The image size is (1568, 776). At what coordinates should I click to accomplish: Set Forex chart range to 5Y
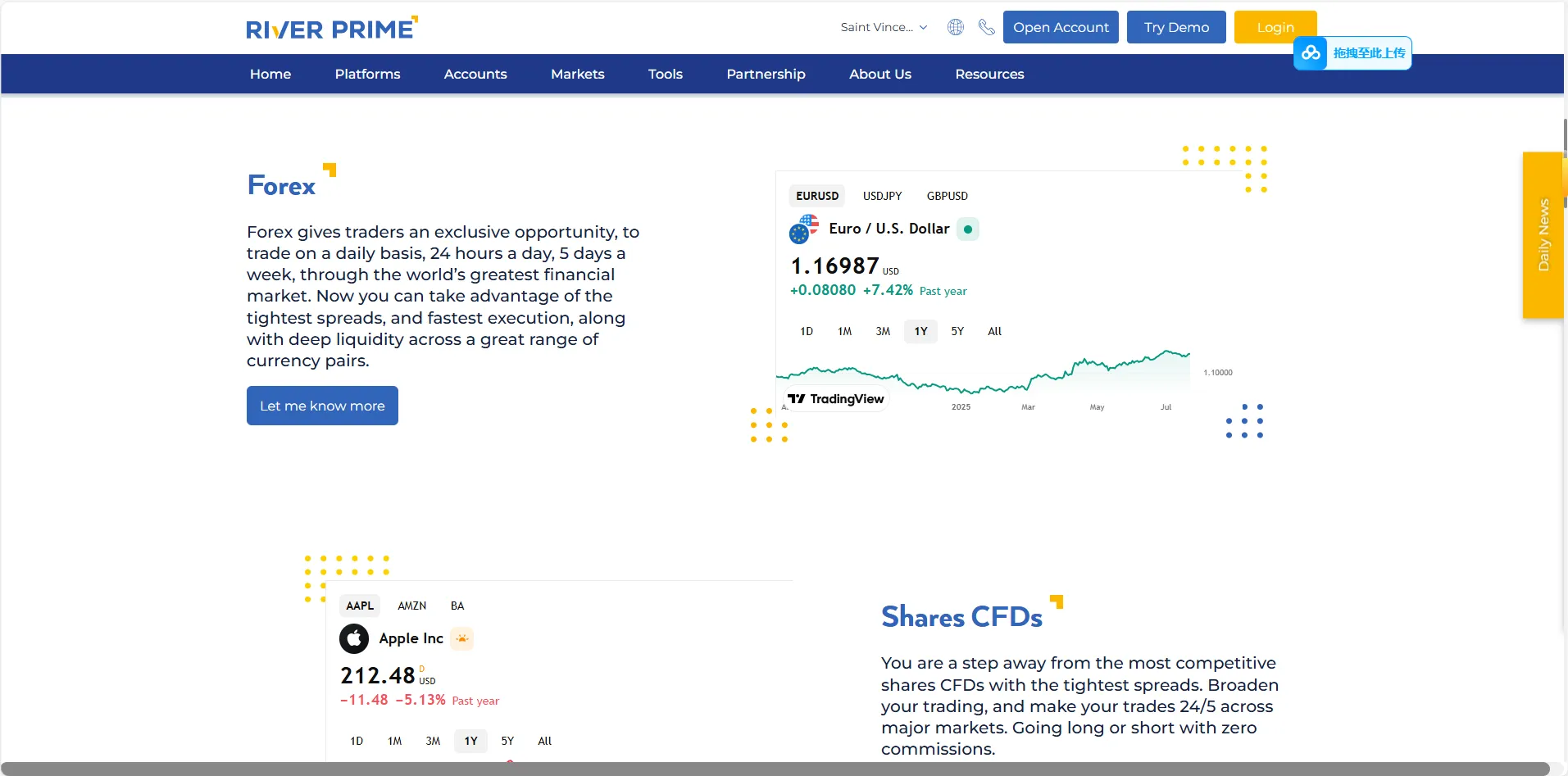tap(957, 331)
